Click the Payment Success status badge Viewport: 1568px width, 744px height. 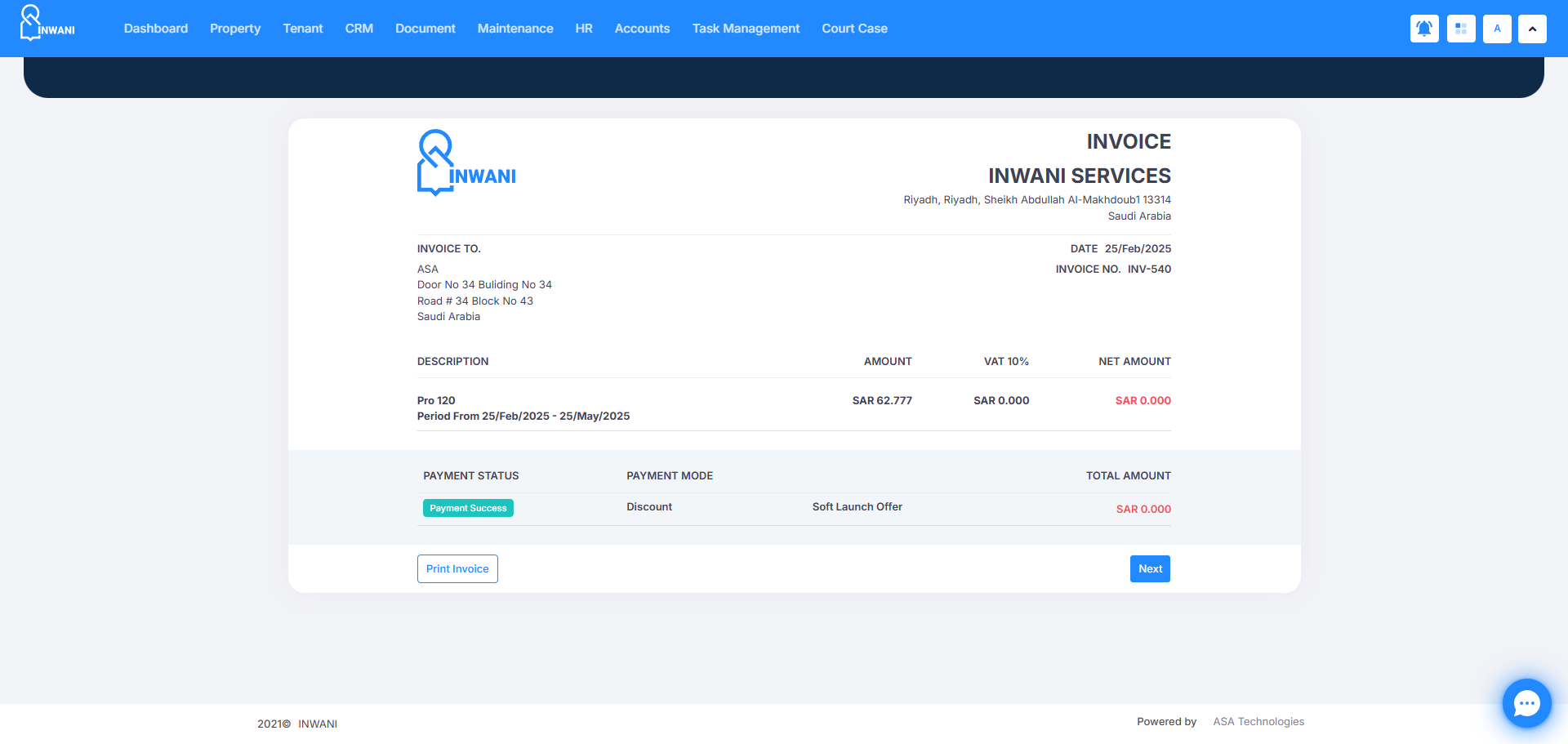point(468,508)
